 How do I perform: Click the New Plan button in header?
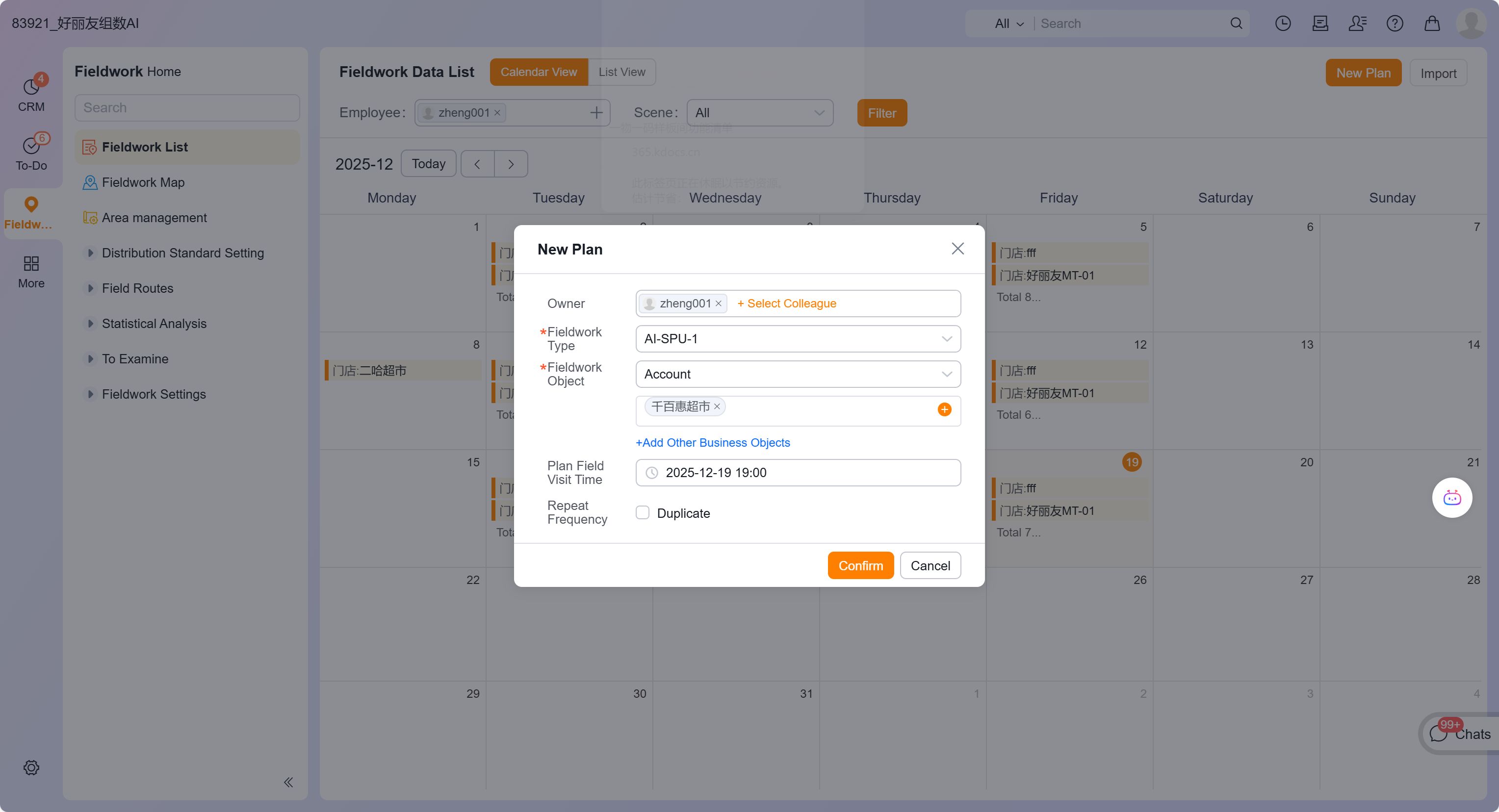tap(1363, 73)
